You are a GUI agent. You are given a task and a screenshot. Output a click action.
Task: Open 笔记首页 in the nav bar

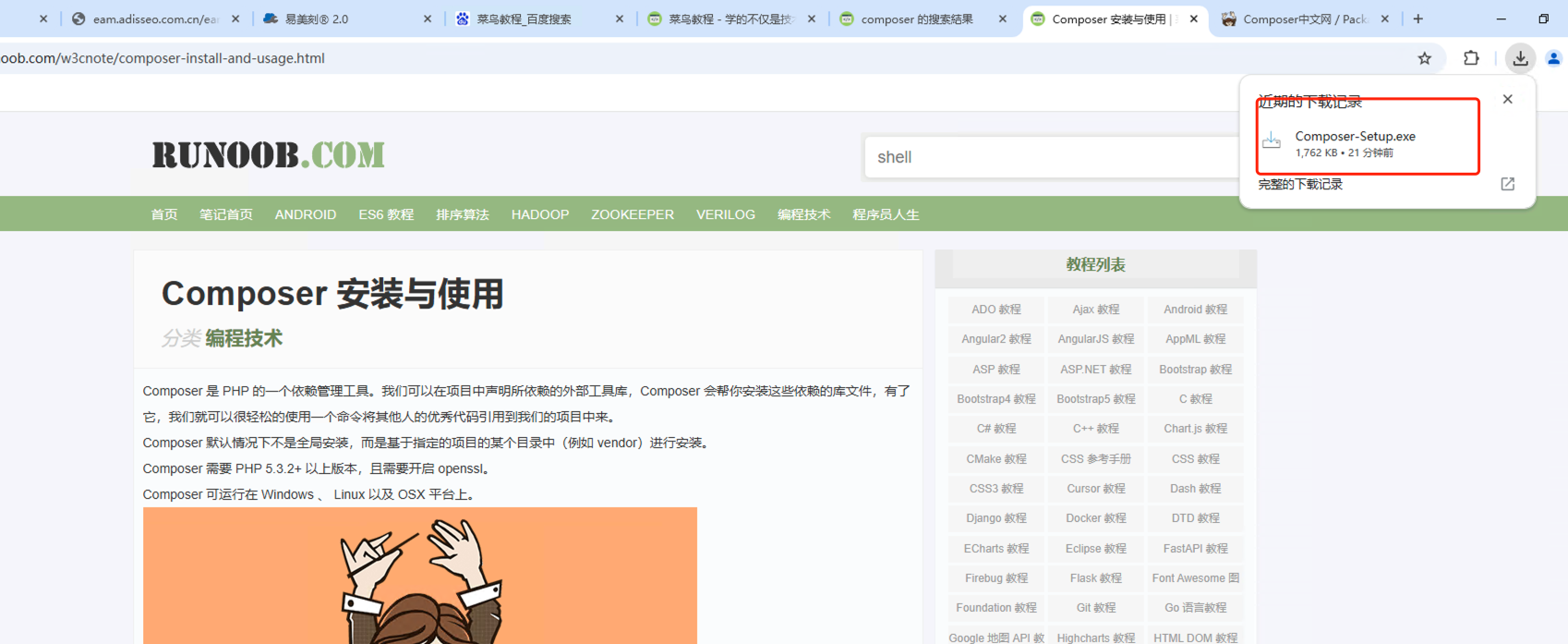(x=226, y=214)
